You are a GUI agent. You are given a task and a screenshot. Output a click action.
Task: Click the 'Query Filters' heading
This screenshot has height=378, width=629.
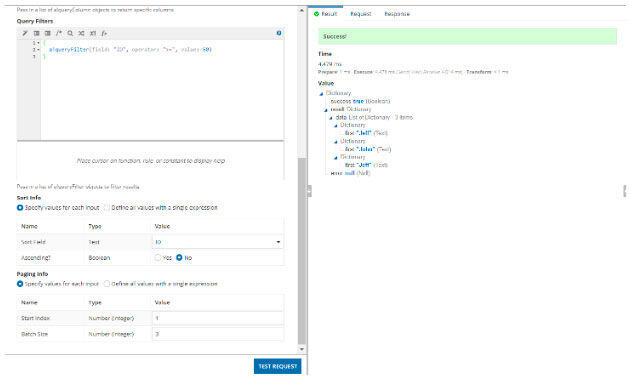[x=35, y=21]
